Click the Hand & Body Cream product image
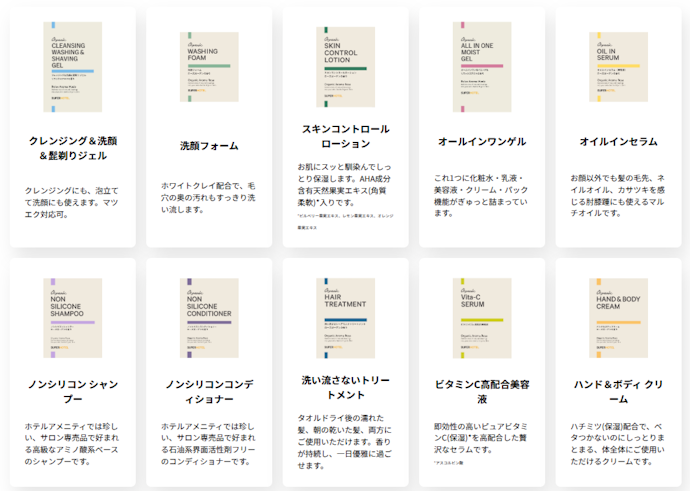 [x=618, y=318]
